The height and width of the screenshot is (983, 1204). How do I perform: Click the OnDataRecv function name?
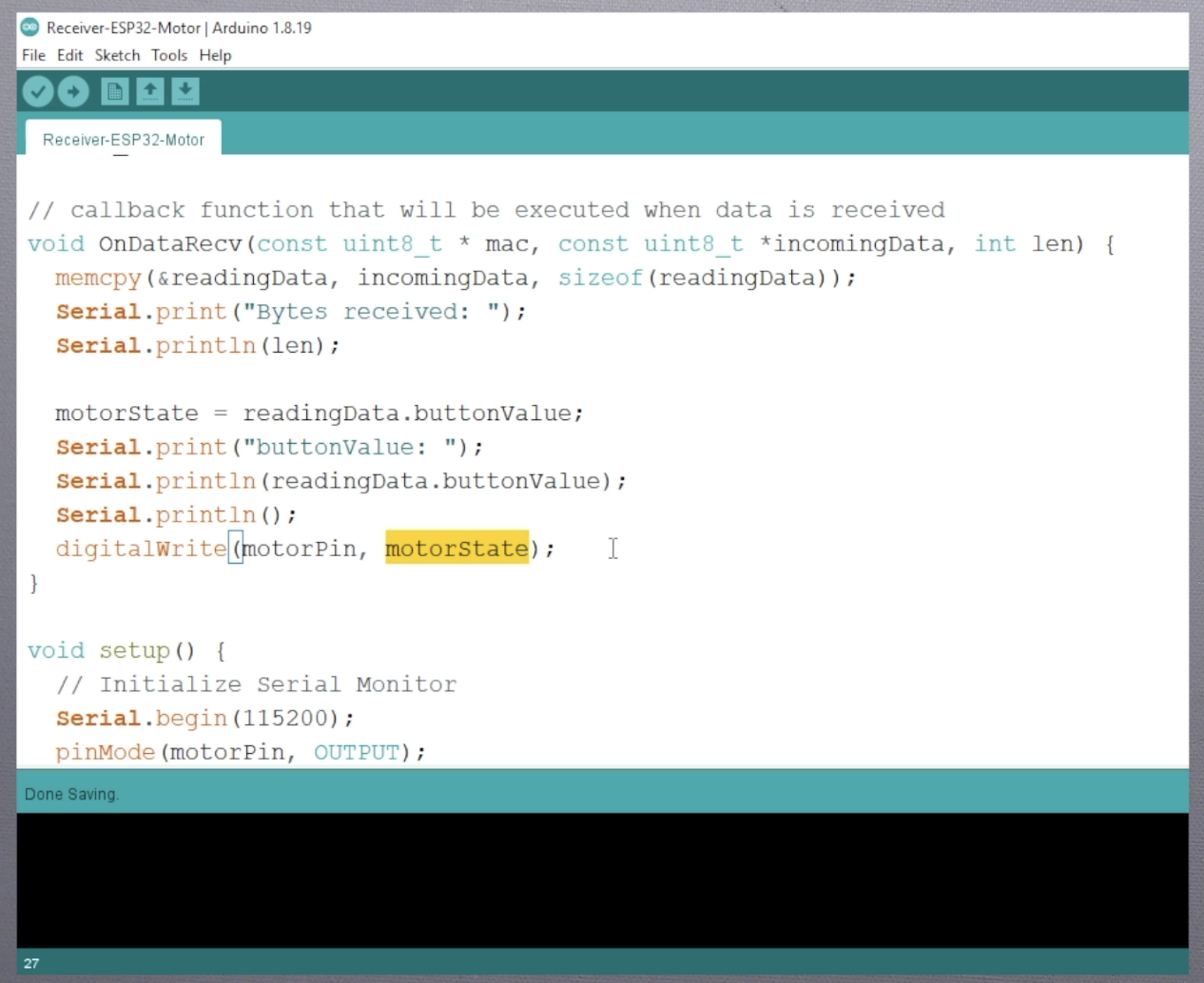(x=170, y=243)
